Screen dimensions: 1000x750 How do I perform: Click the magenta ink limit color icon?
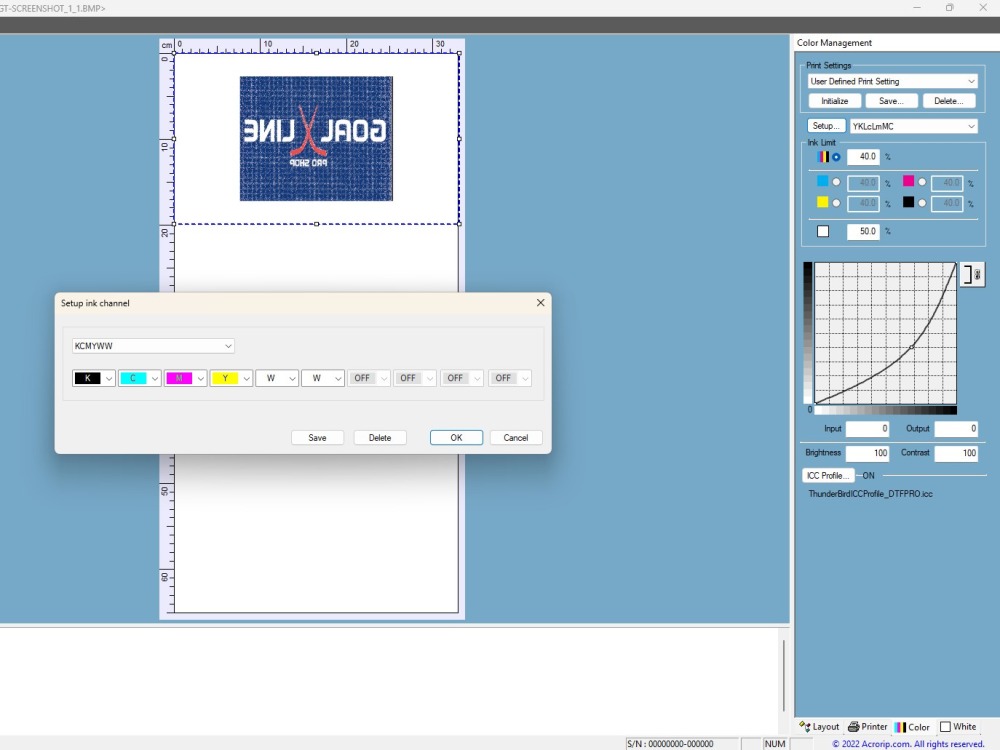(x=908, y=182)
